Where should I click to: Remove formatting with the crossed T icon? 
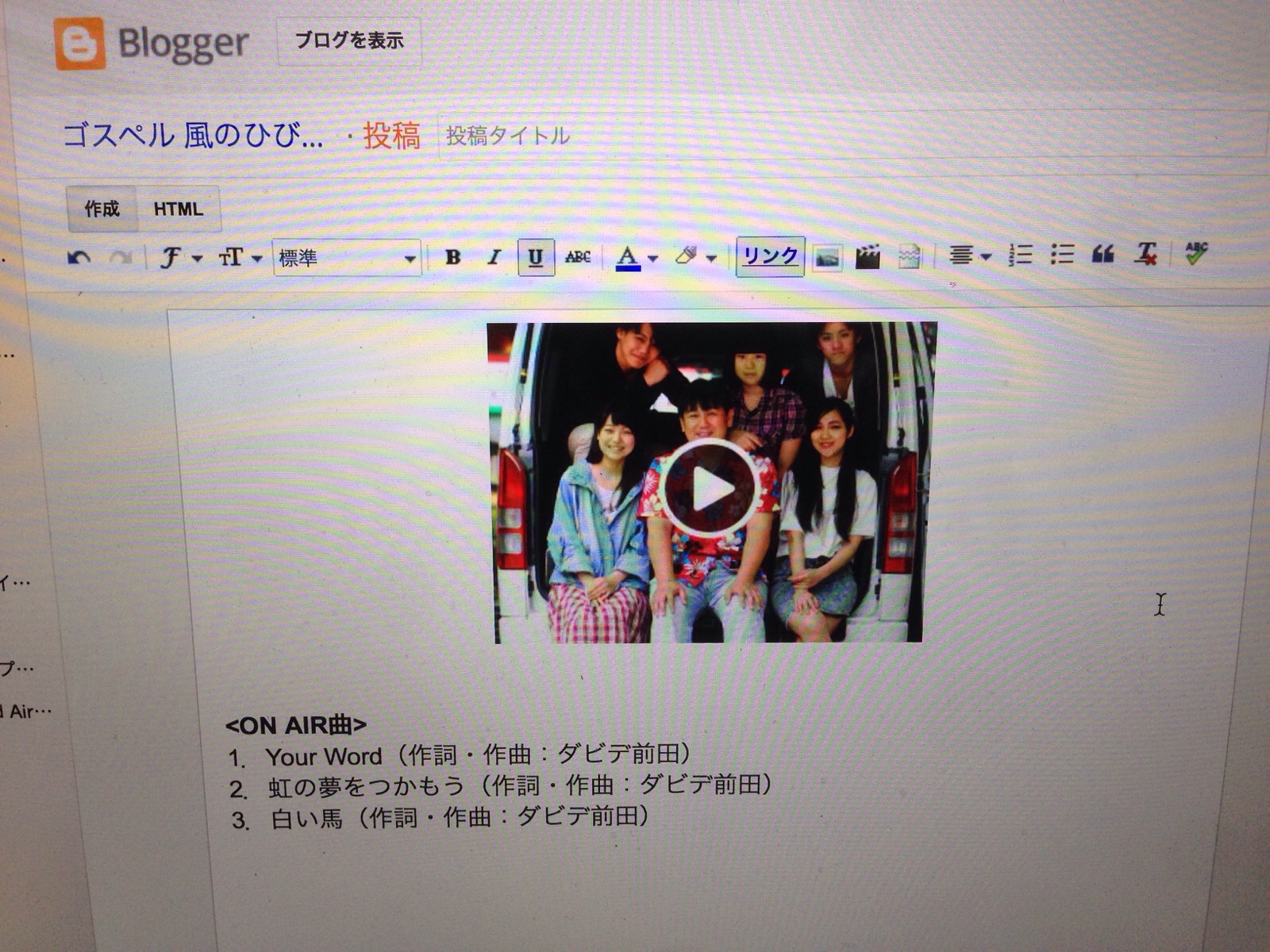[1145, 254]
